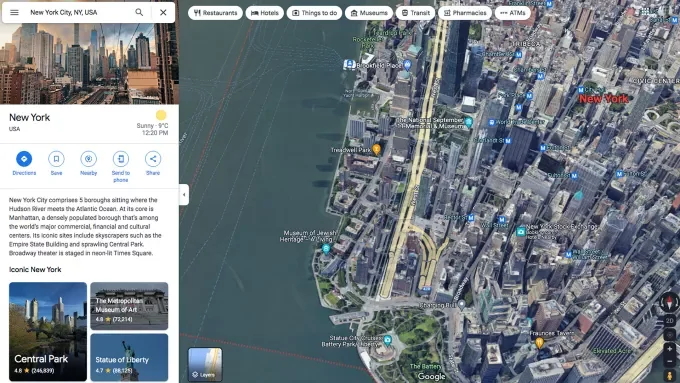
Task: Zoom in with the plus button
Action: [x=670, y=349]
